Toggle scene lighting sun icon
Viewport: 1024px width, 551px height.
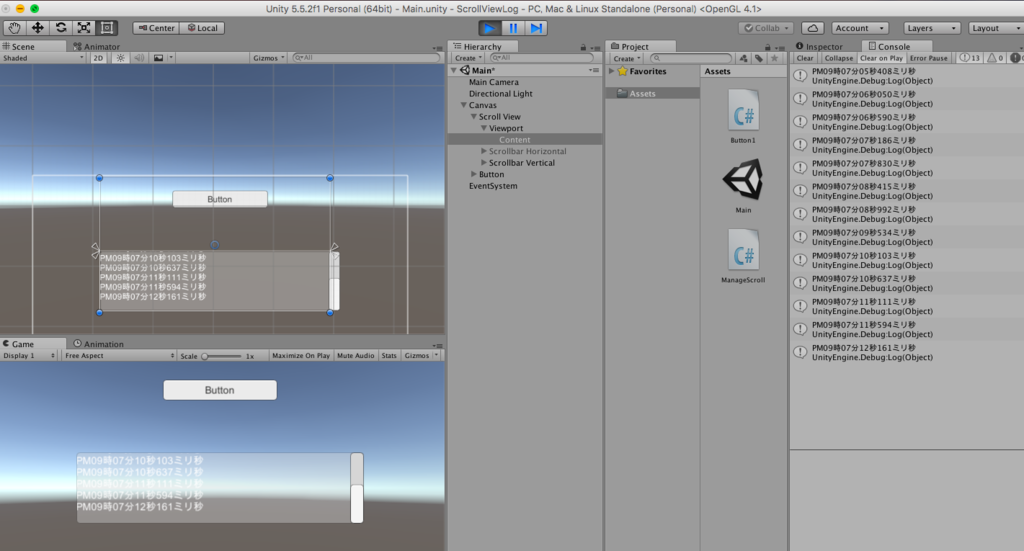(120, 58)
